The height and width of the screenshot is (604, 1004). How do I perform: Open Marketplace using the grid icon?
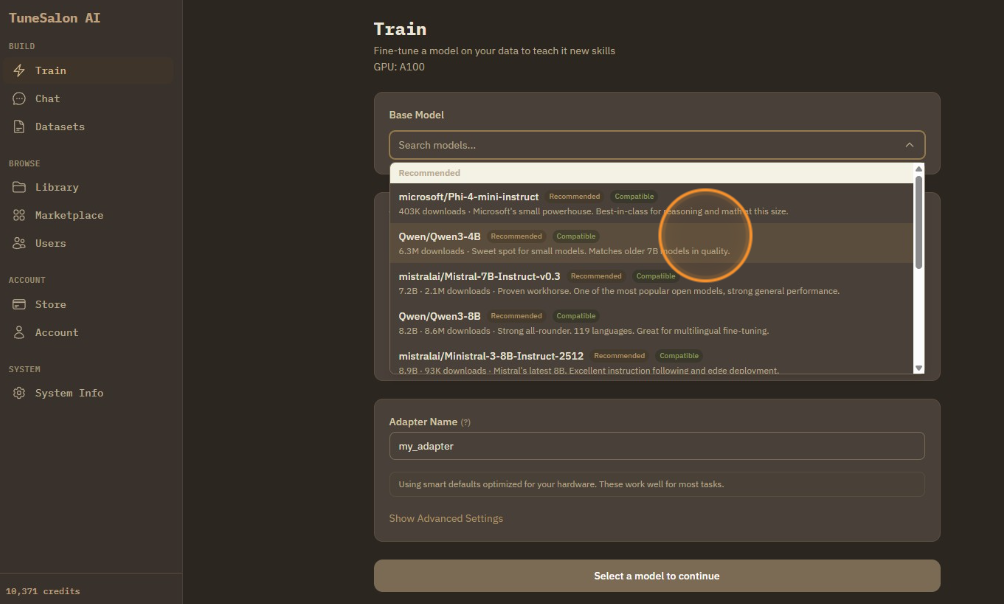point(20,215)
